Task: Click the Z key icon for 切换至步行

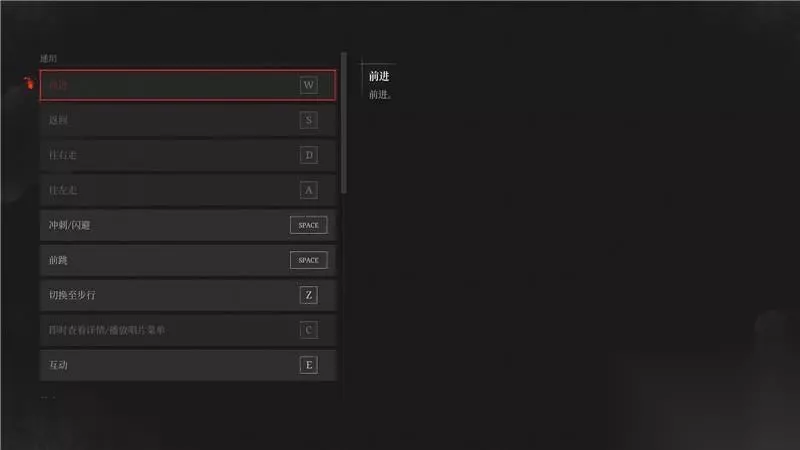Action: (x=309, y=295)
